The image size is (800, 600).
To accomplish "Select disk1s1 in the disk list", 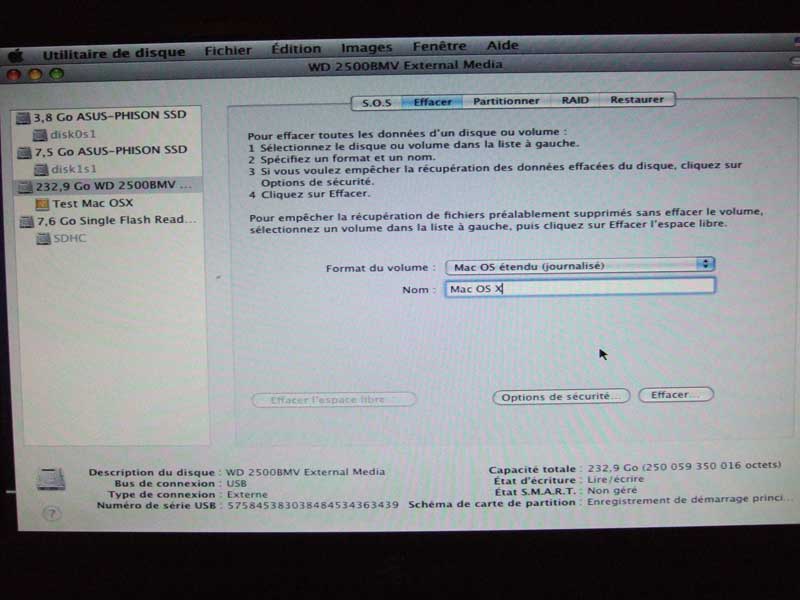I will (109, 169).
